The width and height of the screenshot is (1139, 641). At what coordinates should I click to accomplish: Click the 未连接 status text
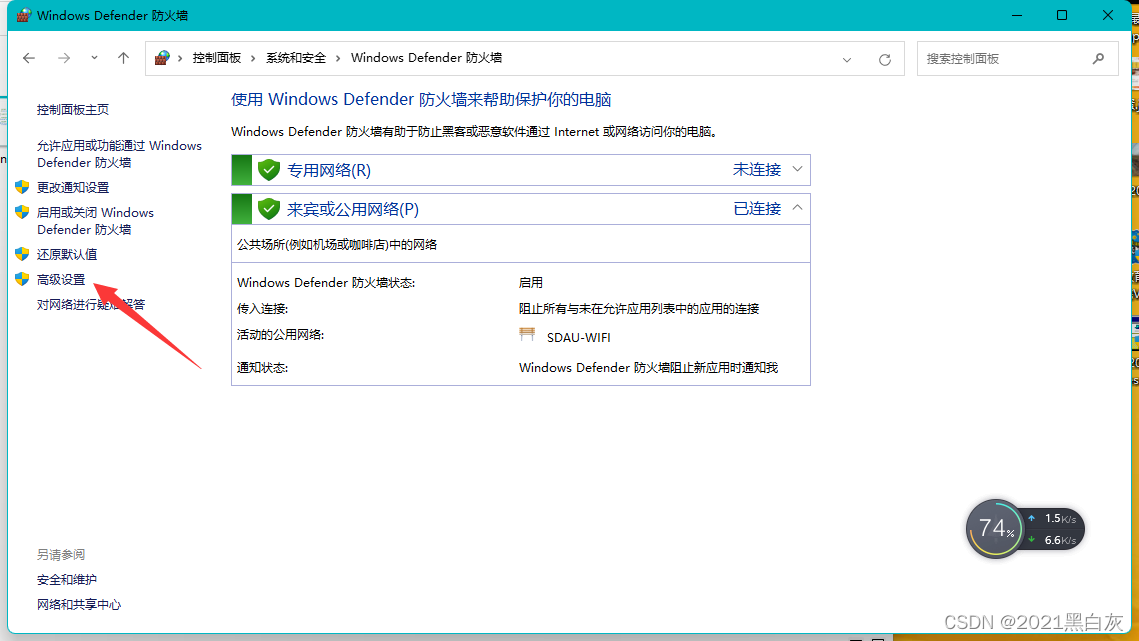757,169
